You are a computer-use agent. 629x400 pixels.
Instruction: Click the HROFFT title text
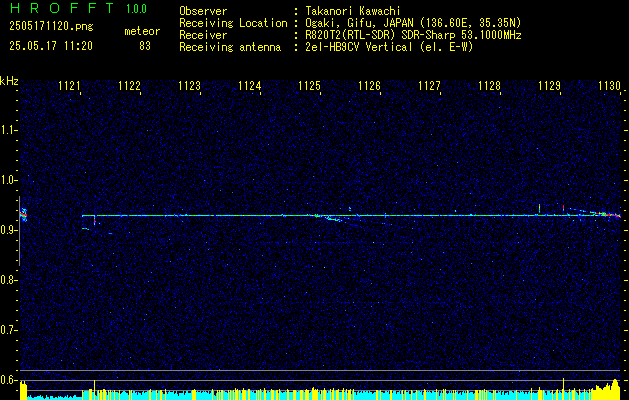coord(61,8)
